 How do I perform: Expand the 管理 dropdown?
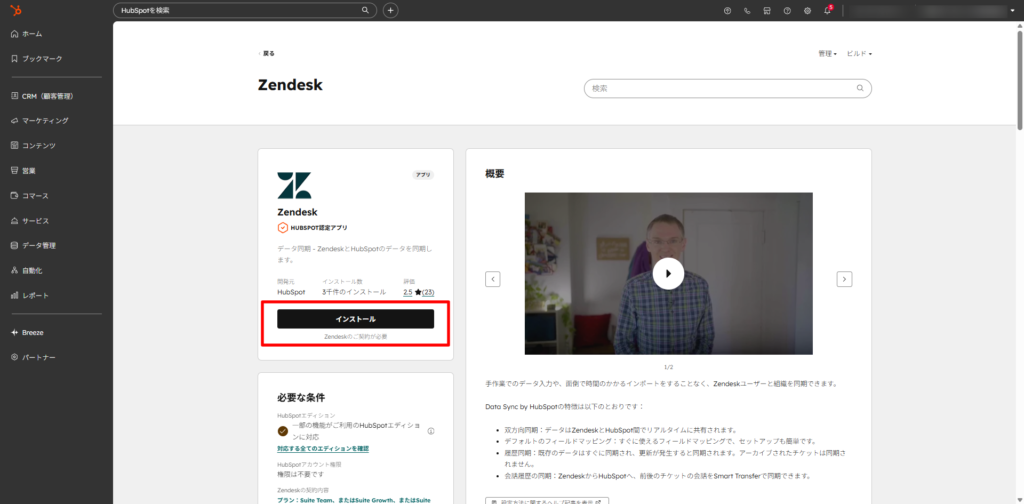[827, 54]
